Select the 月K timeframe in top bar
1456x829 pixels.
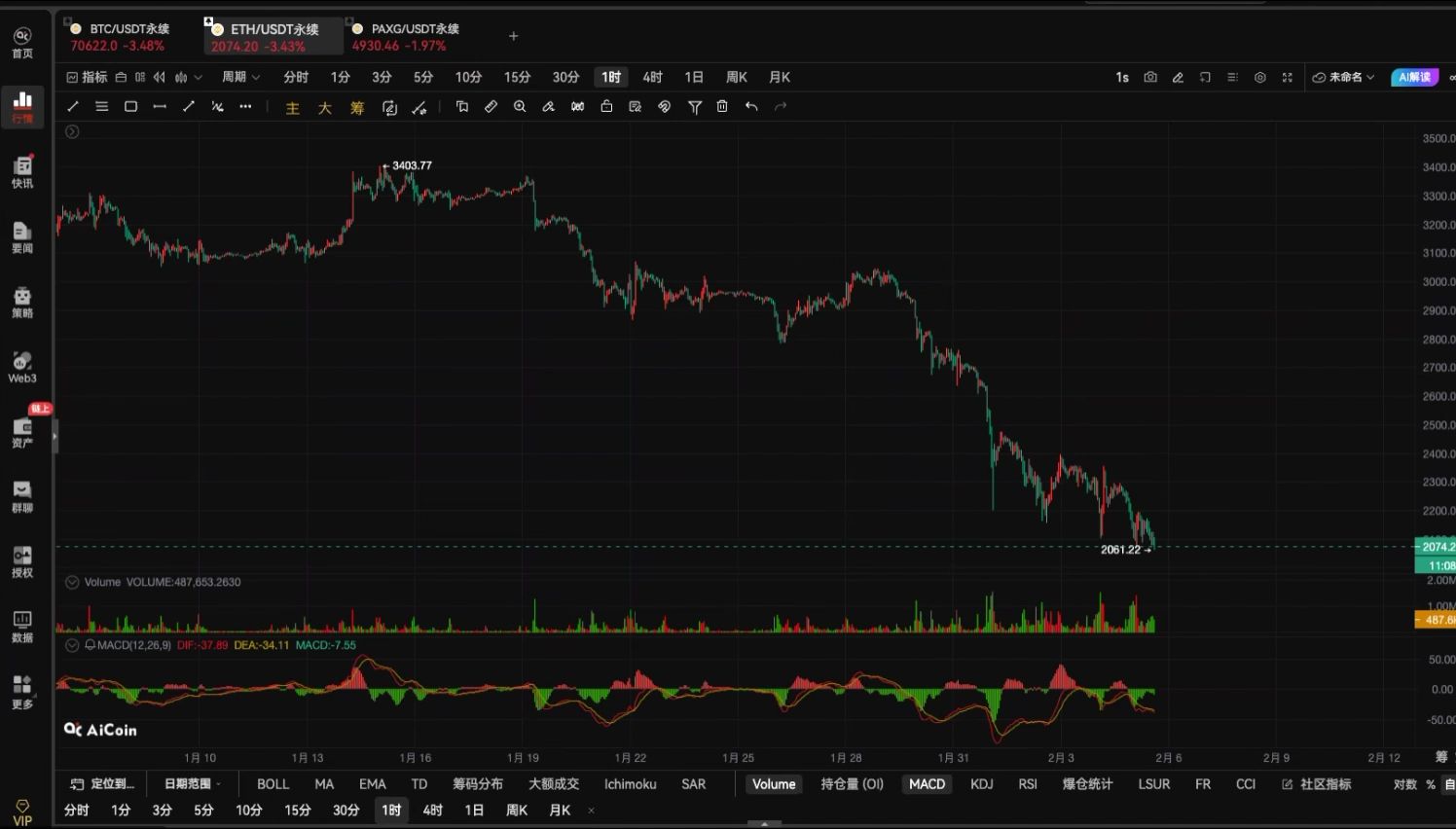pyautogui.click(x=780, y=77)
